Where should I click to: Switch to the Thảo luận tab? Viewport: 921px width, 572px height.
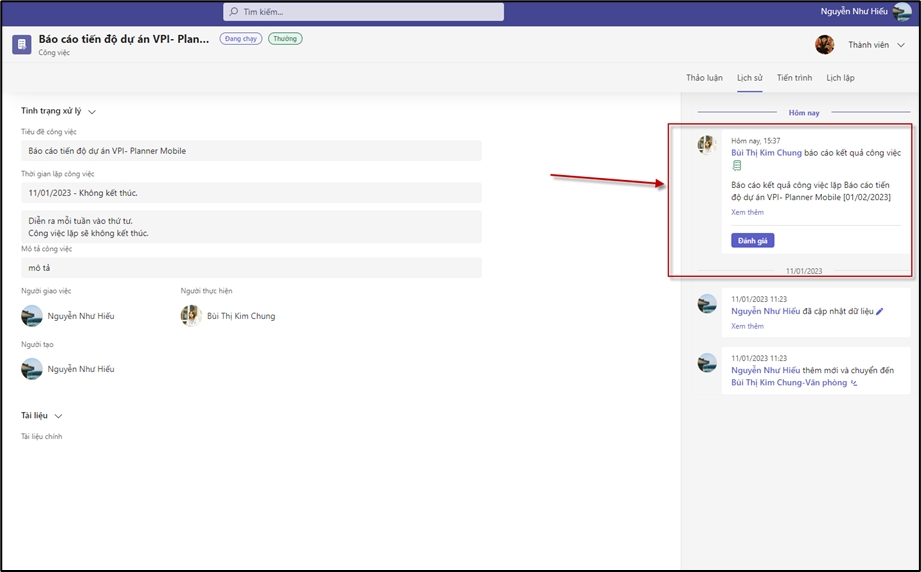[x=704, y=78]
